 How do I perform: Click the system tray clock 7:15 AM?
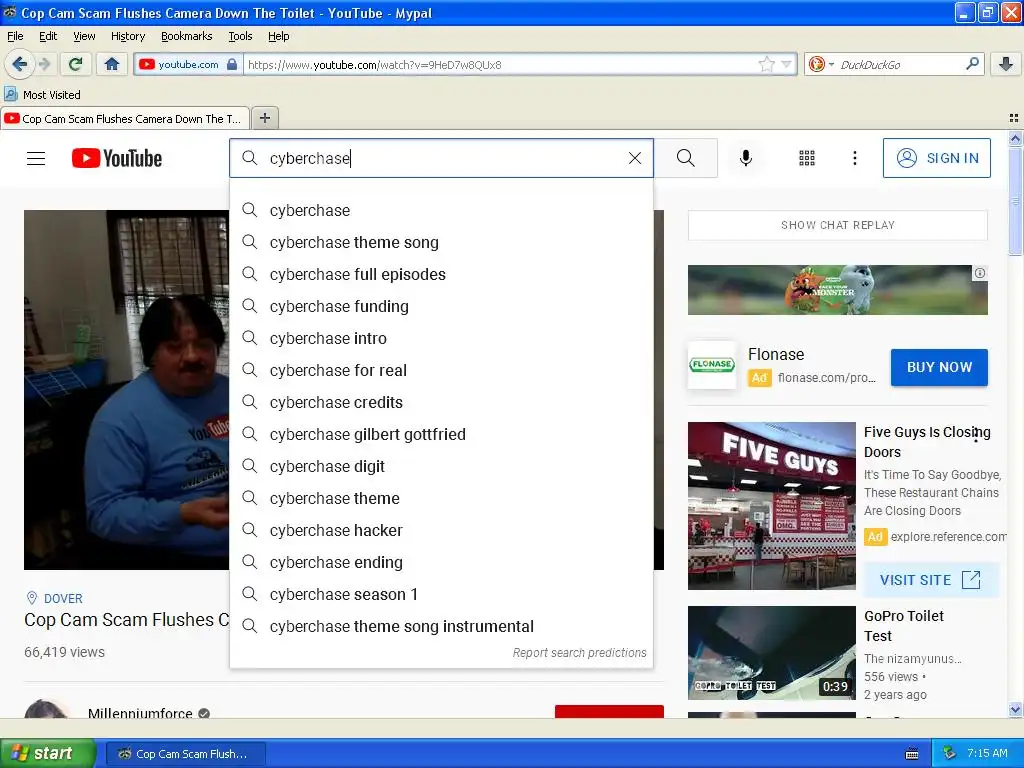coord(987,753)
